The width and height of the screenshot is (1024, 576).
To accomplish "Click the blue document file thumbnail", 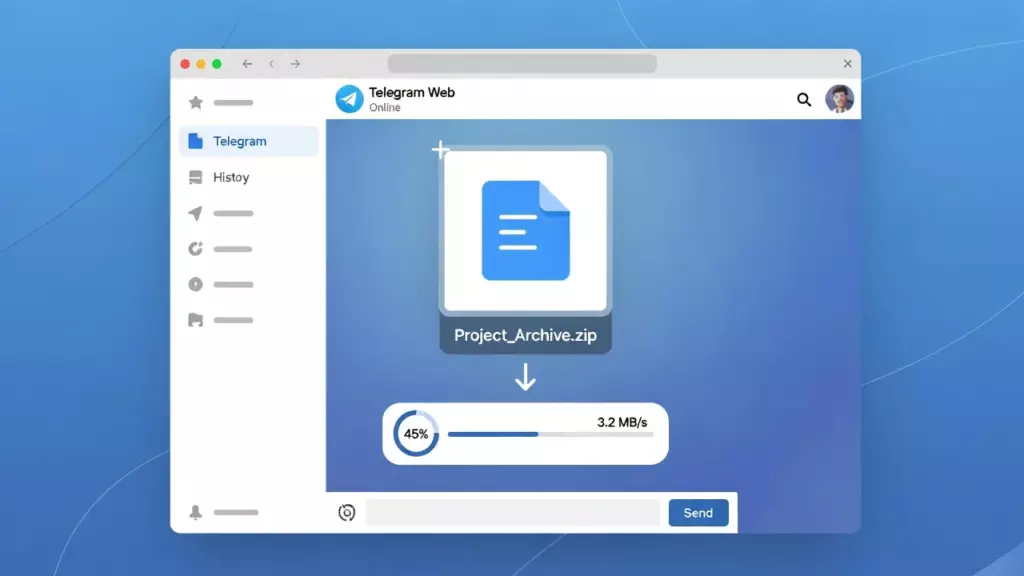I will tap(525, 230).
